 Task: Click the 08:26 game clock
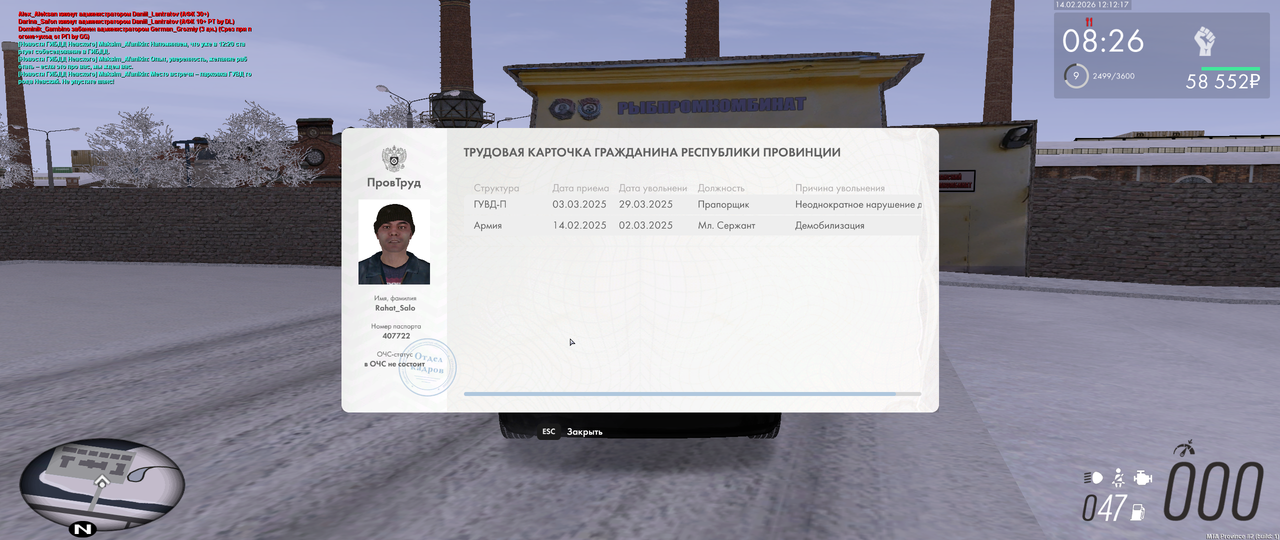point(1103,42)
